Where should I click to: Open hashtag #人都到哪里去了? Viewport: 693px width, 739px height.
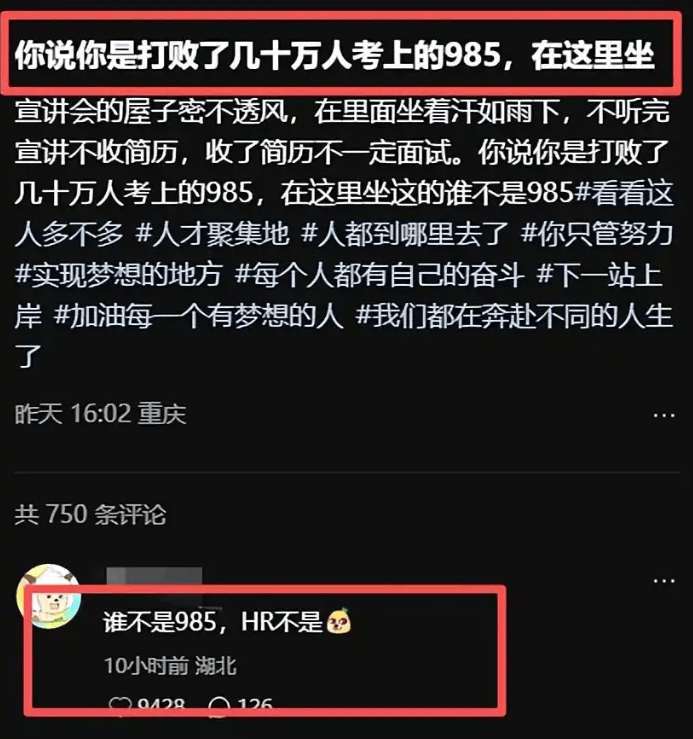point(404,234)
